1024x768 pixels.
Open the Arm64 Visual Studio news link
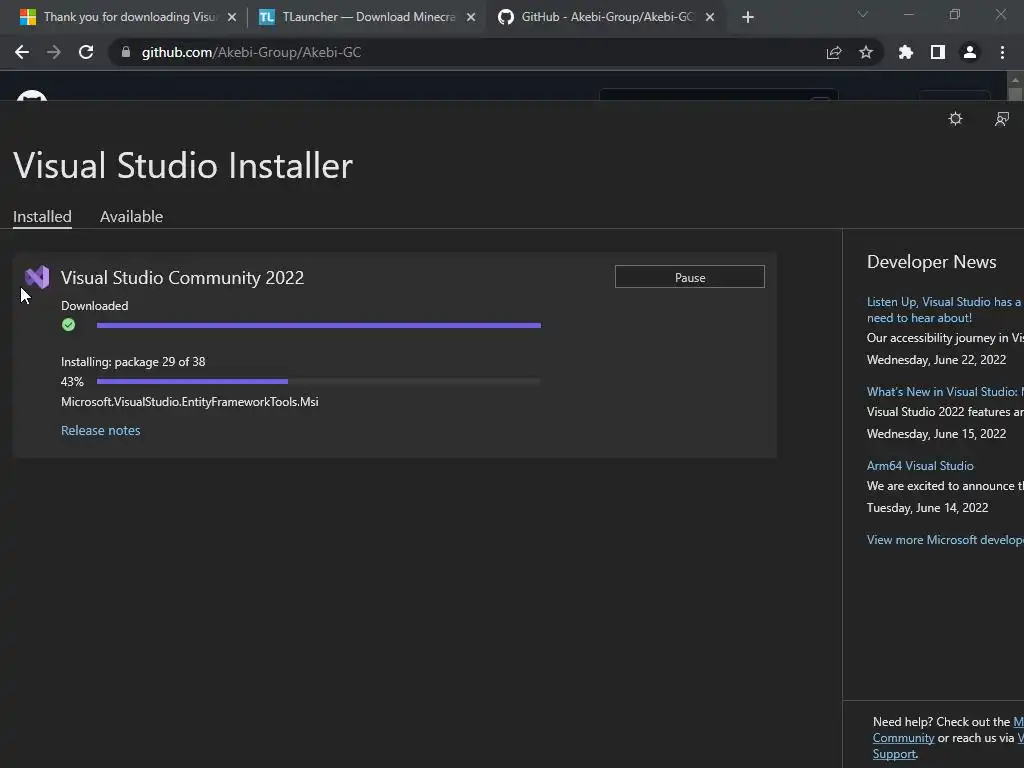(x=920, y=466)
